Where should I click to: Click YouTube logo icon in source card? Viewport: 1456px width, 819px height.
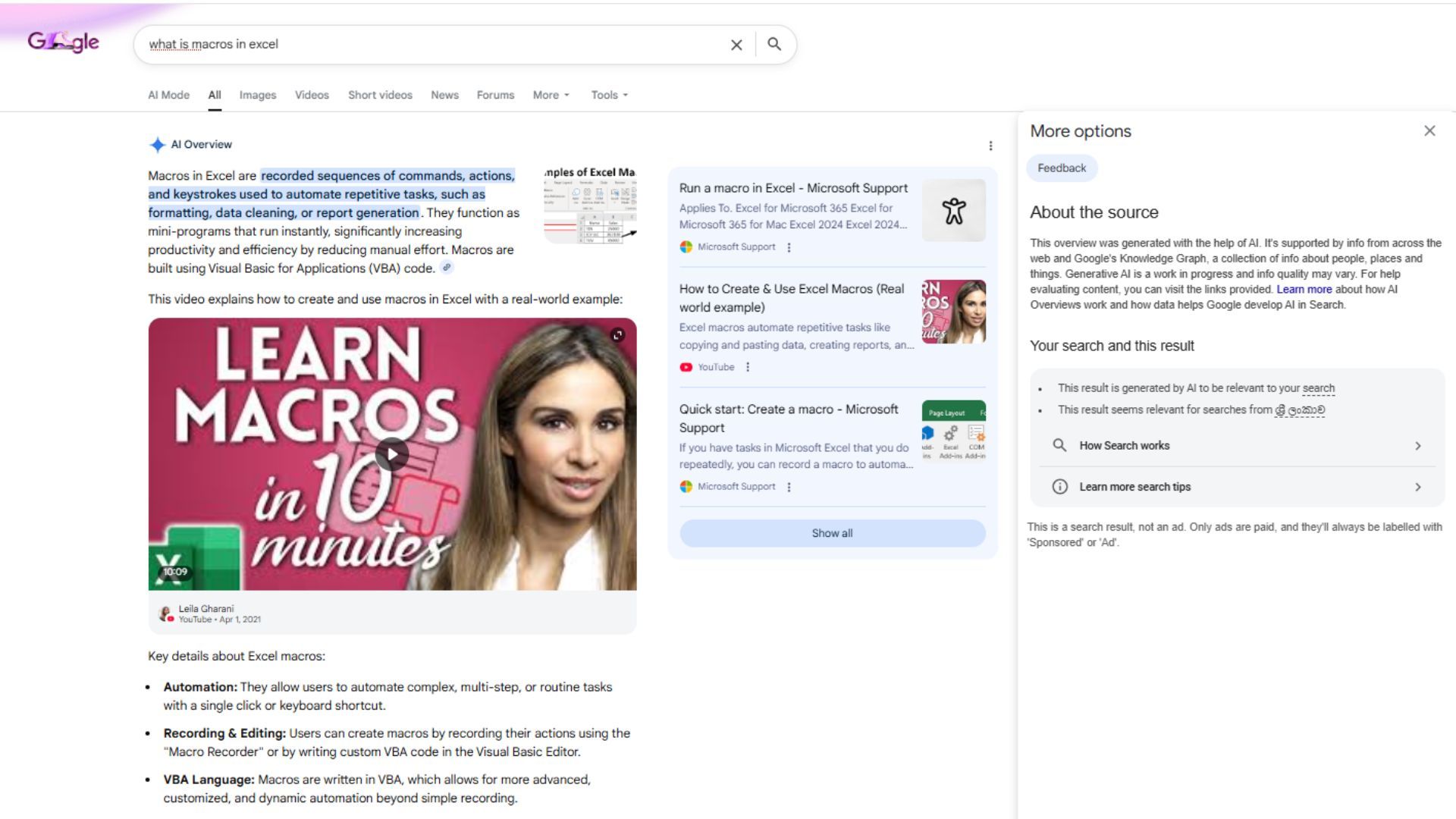686,367
